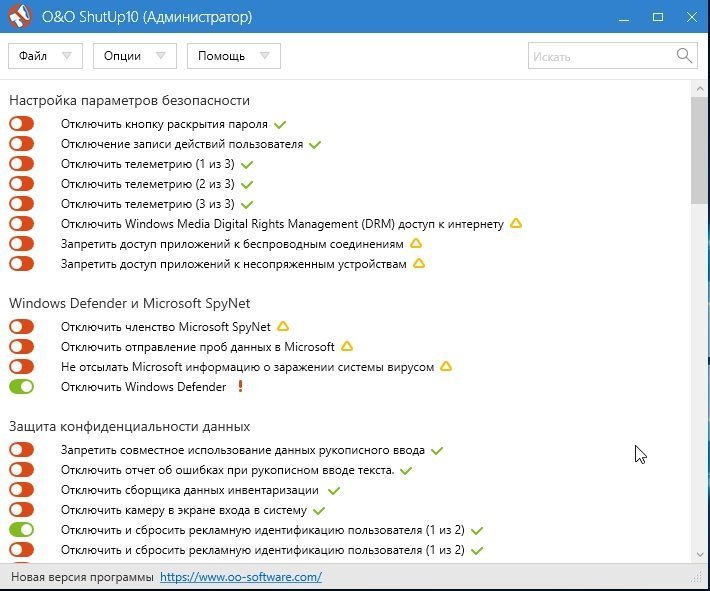This screenshot has height=591, width=710.
Task: Click checkmark beside 'записи действий пользователя'
Action: (315, 144)
